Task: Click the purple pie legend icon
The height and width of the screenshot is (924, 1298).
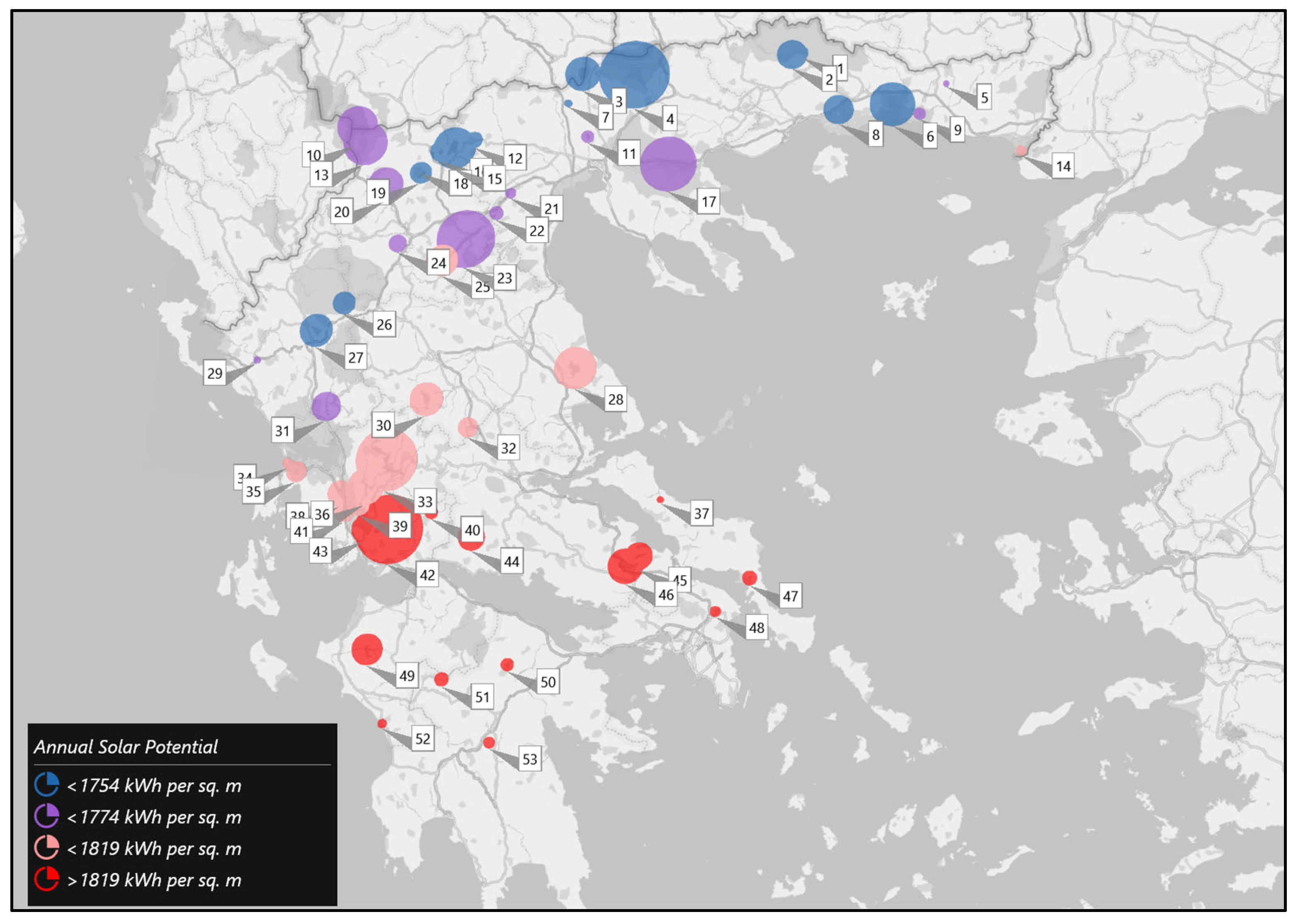Action: (x=47, y=816)
